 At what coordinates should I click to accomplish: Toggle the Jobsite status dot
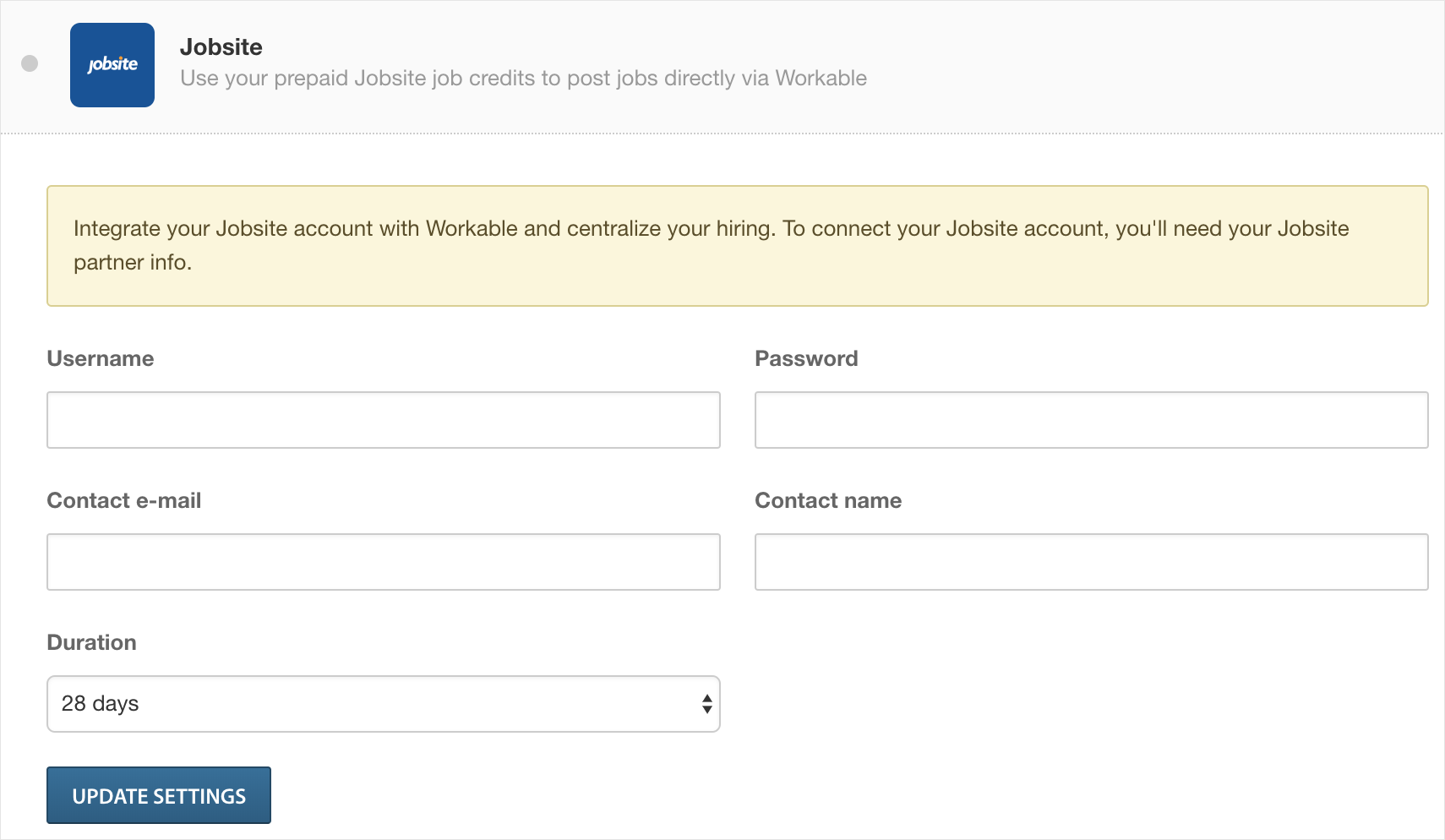[30, 63]
